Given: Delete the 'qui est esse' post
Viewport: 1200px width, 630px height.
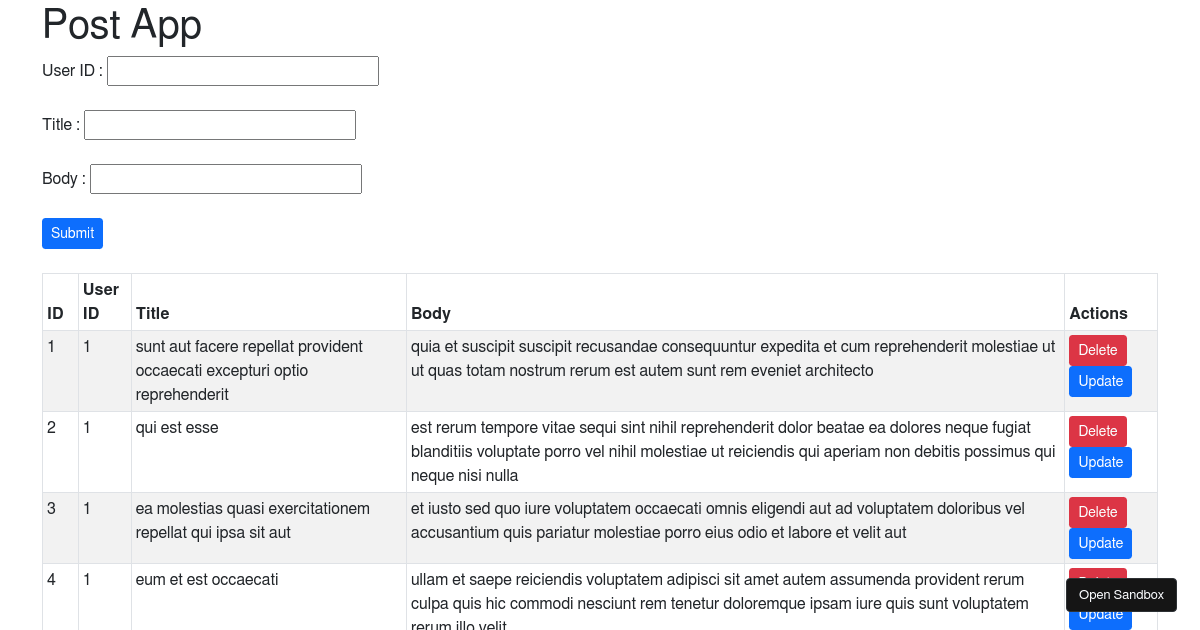Looking at the screenshot, I should point(1097,431).
